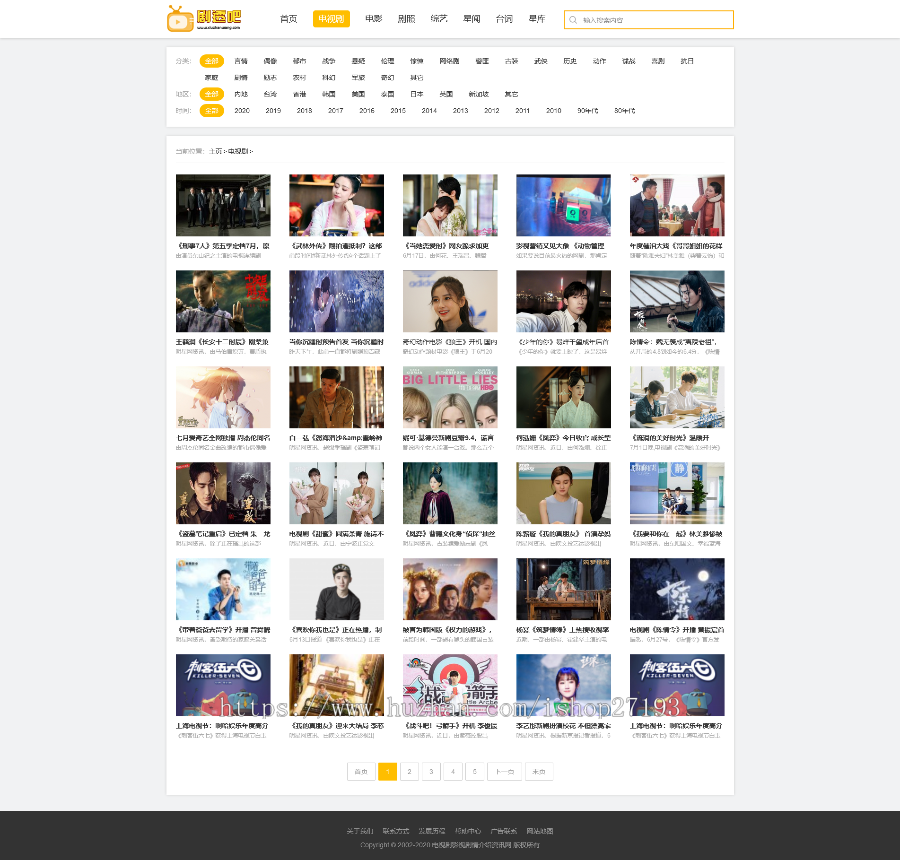The image size is (900, 860).
Task: Open thumbnail of cloaked woman in bamboo forest
Action: [450, 493]
